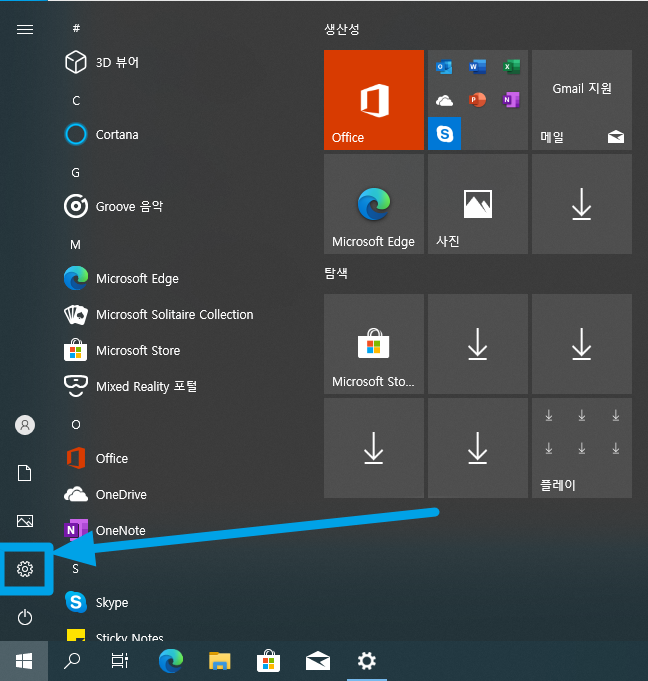648x681 pixels.
Task: Click the Power button icon
Action: point(25,617)
